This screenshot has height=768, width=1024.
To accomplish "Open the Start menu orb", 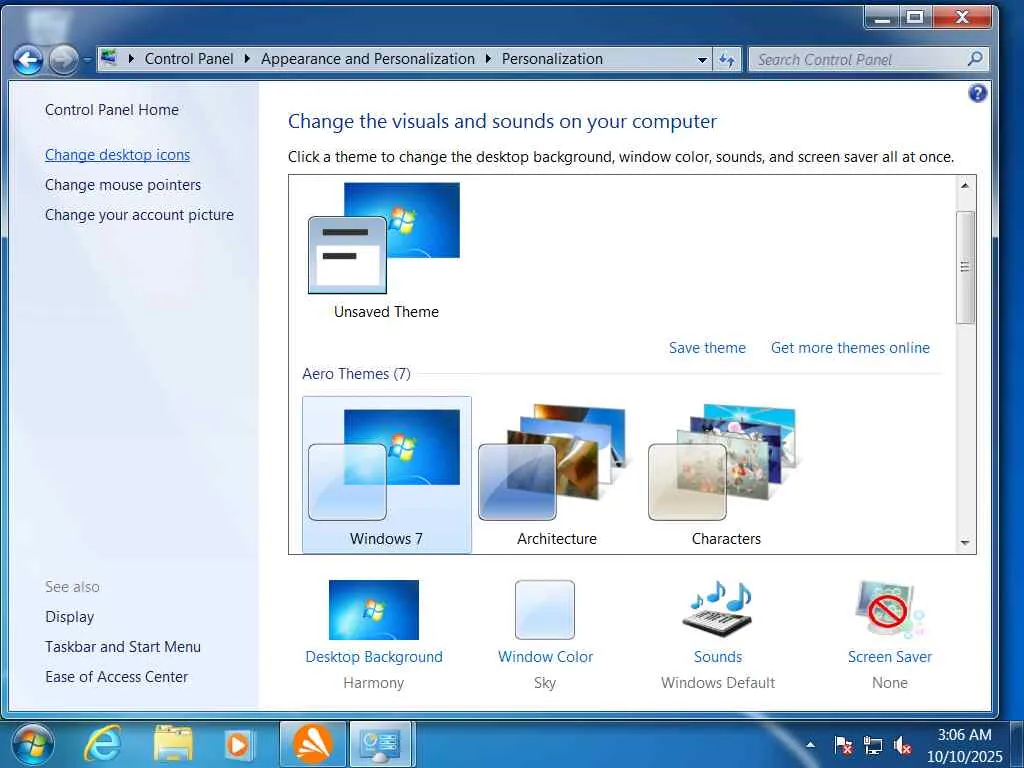I will [33, 744].
